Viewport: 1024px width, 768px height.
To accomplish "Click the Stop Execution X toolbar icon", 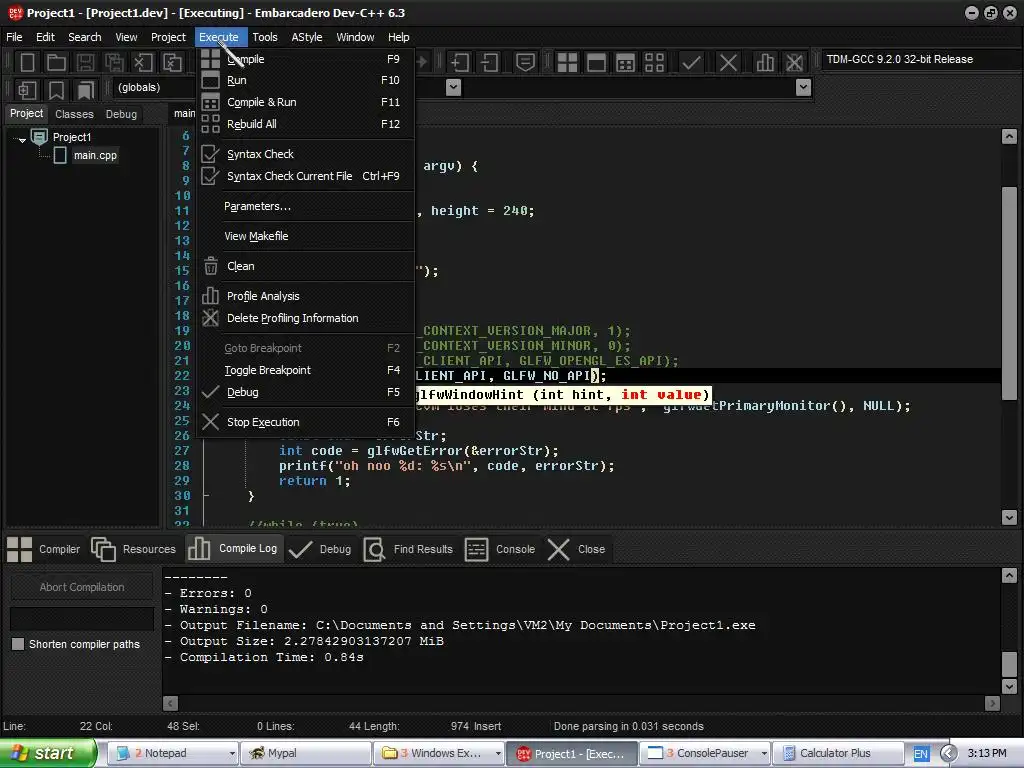I will [728, 63].
